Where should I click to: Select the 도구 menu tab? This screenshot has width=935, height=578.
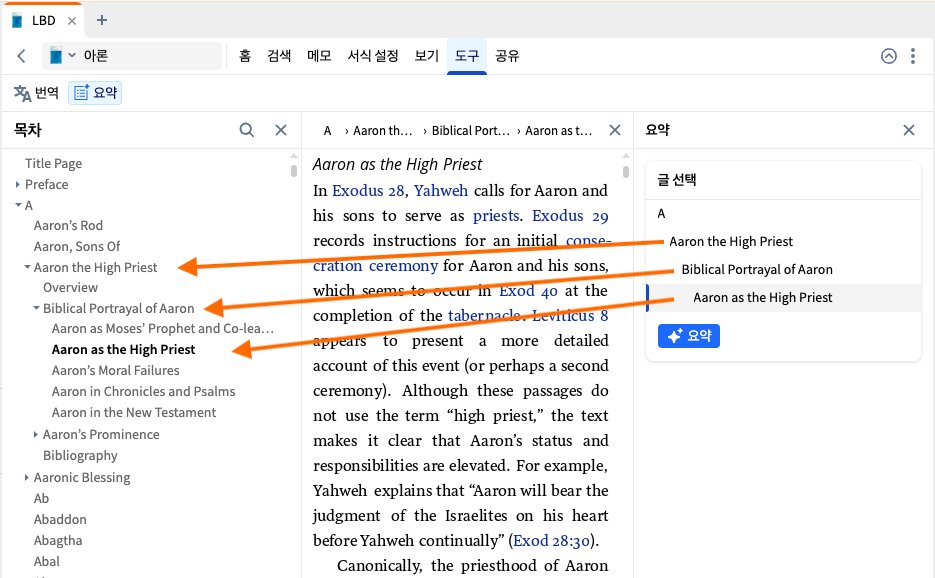click(467, 56)
